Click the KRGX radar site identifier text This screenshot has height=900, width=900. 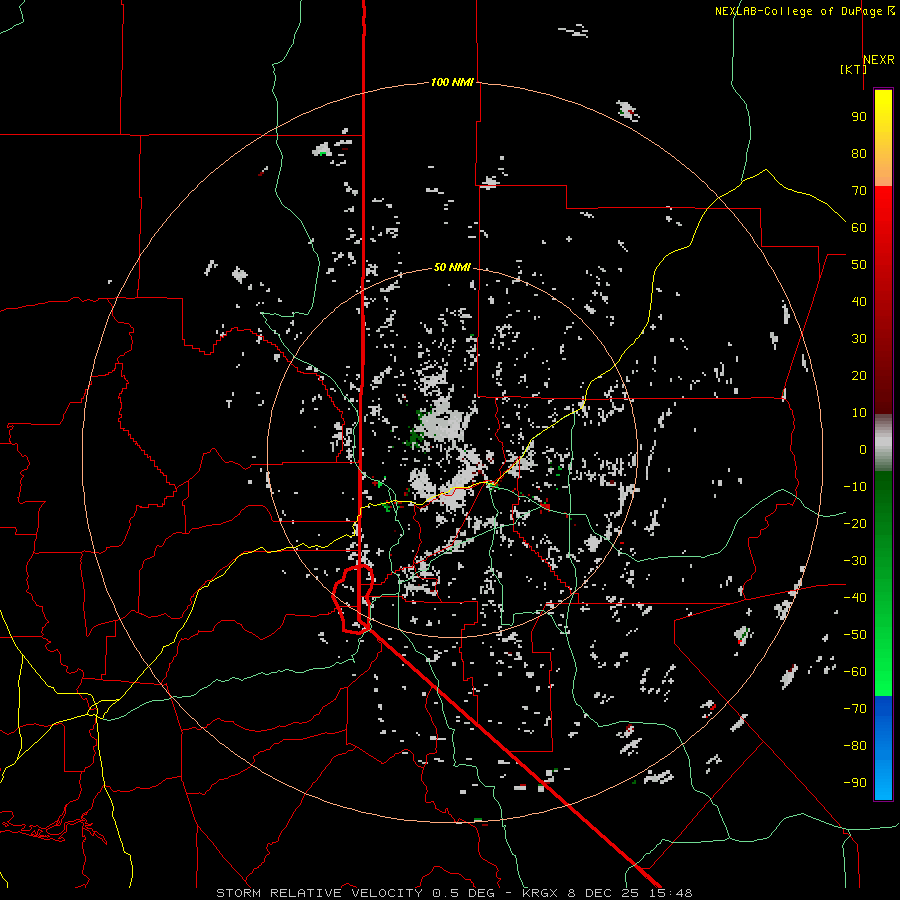coord(540,893)
